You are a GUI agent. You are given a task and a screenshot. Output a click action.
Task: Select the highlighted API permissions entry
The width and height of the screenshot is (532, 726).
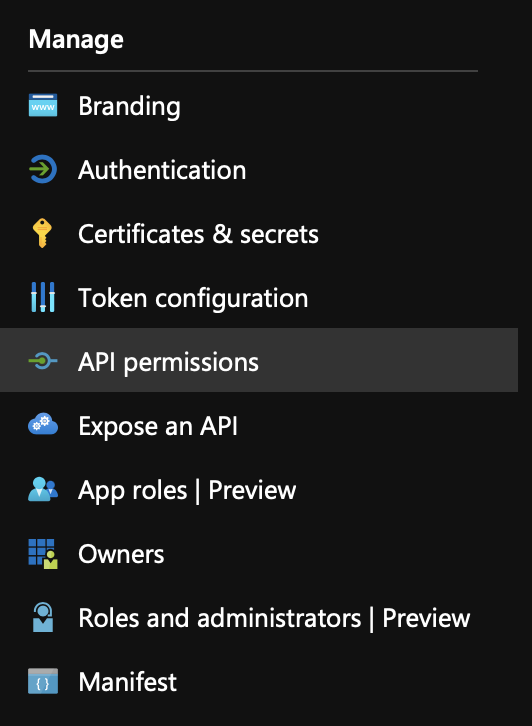pyautogui.click(x=259, y=360)
